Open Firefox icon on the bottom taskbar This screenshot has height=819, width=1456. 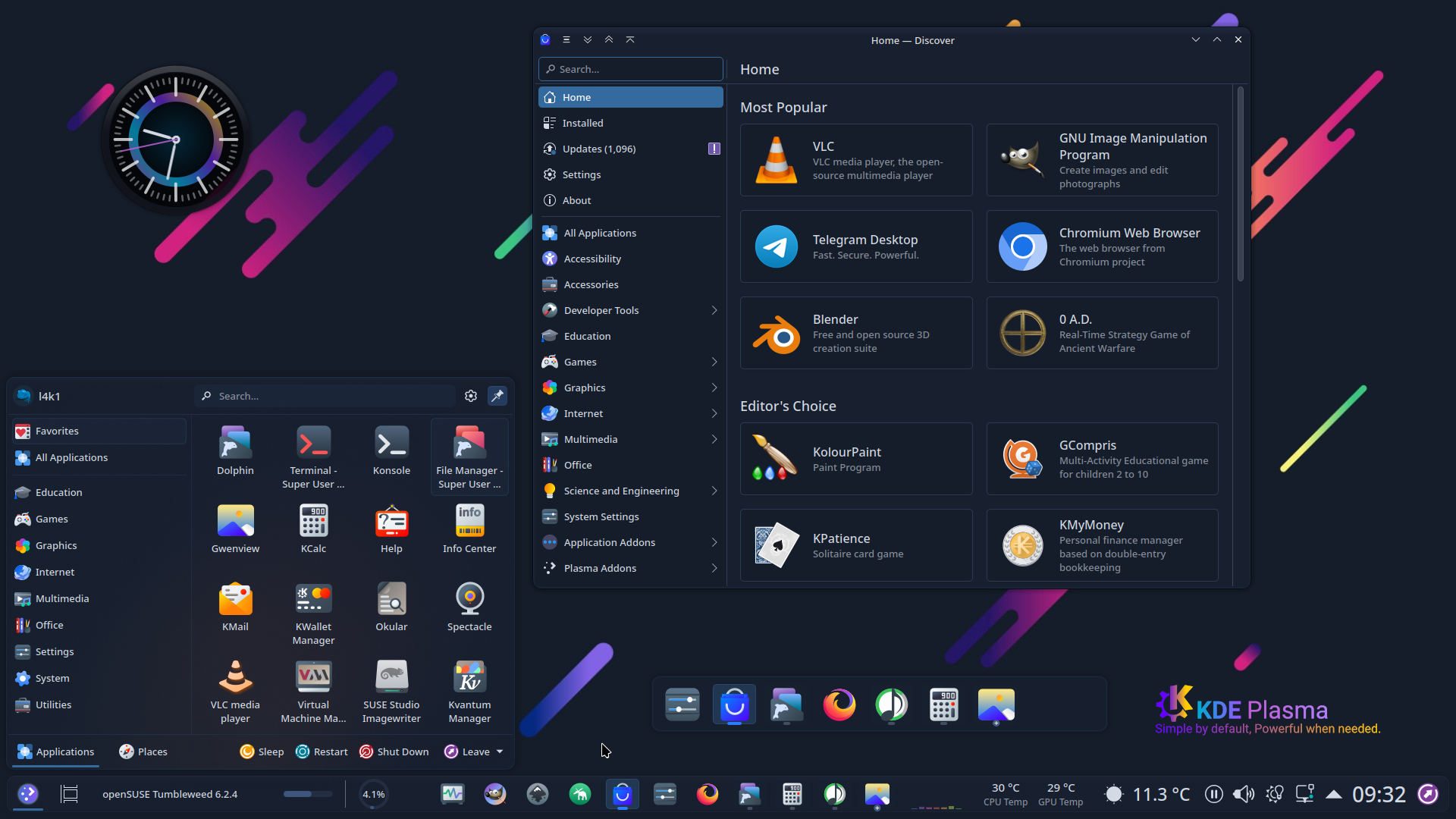(x=707, y=794)
